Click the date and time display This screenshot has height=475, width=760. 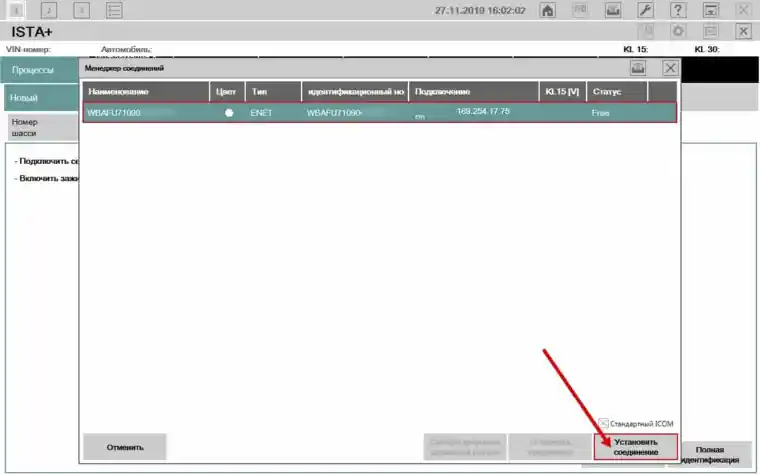coord(480,10)
